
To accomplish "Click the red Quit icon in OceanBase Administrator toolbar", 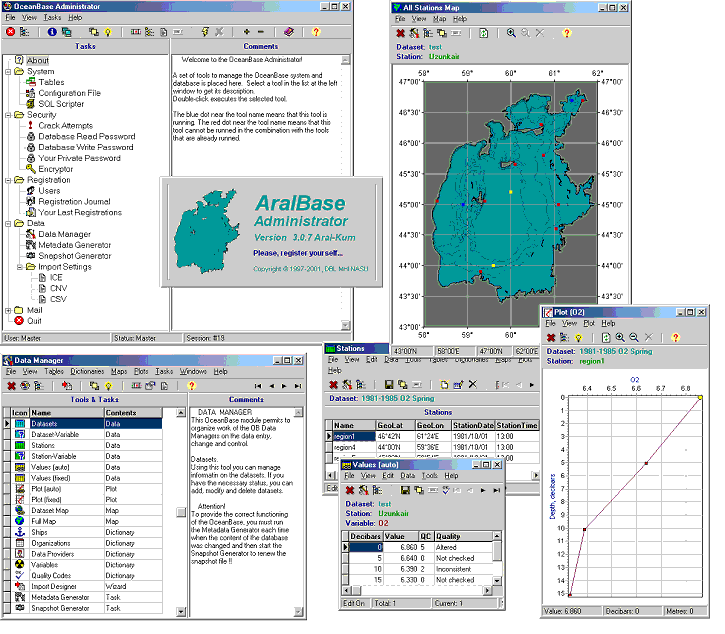I will point(11,32).
